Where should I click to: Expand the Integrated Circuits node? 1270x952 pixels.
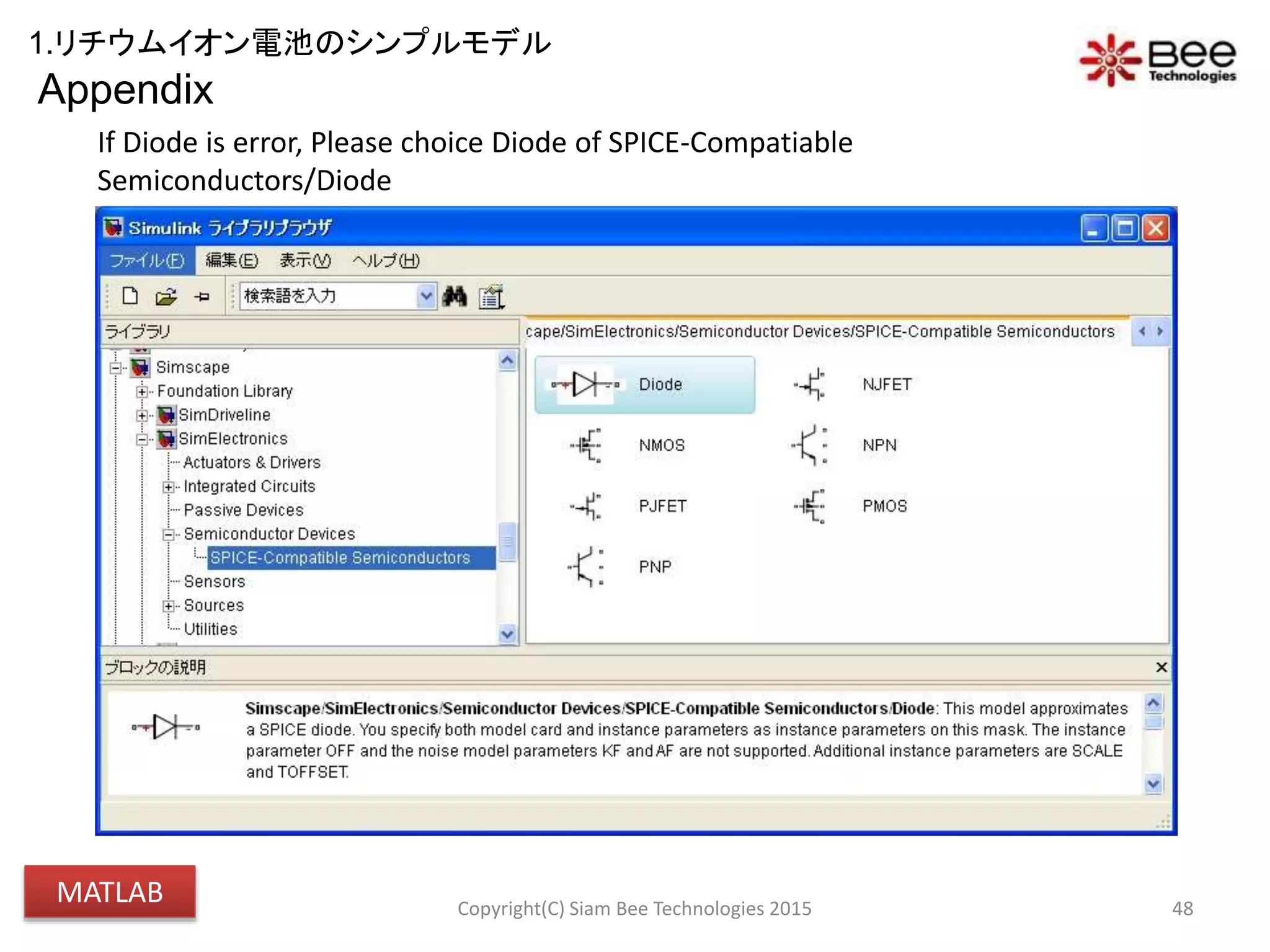coord(168,487)
